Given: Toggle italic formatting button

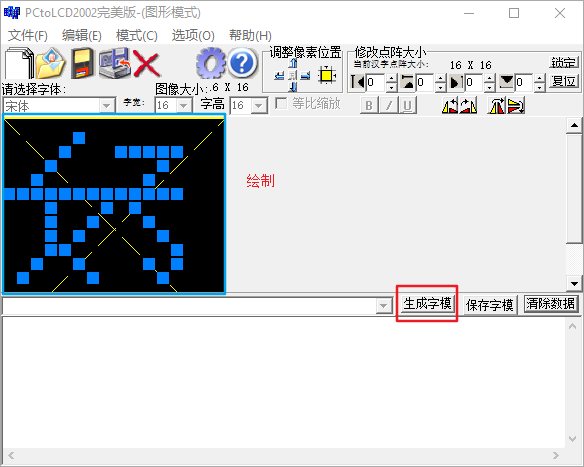Looking at the screenshot, I should (388, 105).
